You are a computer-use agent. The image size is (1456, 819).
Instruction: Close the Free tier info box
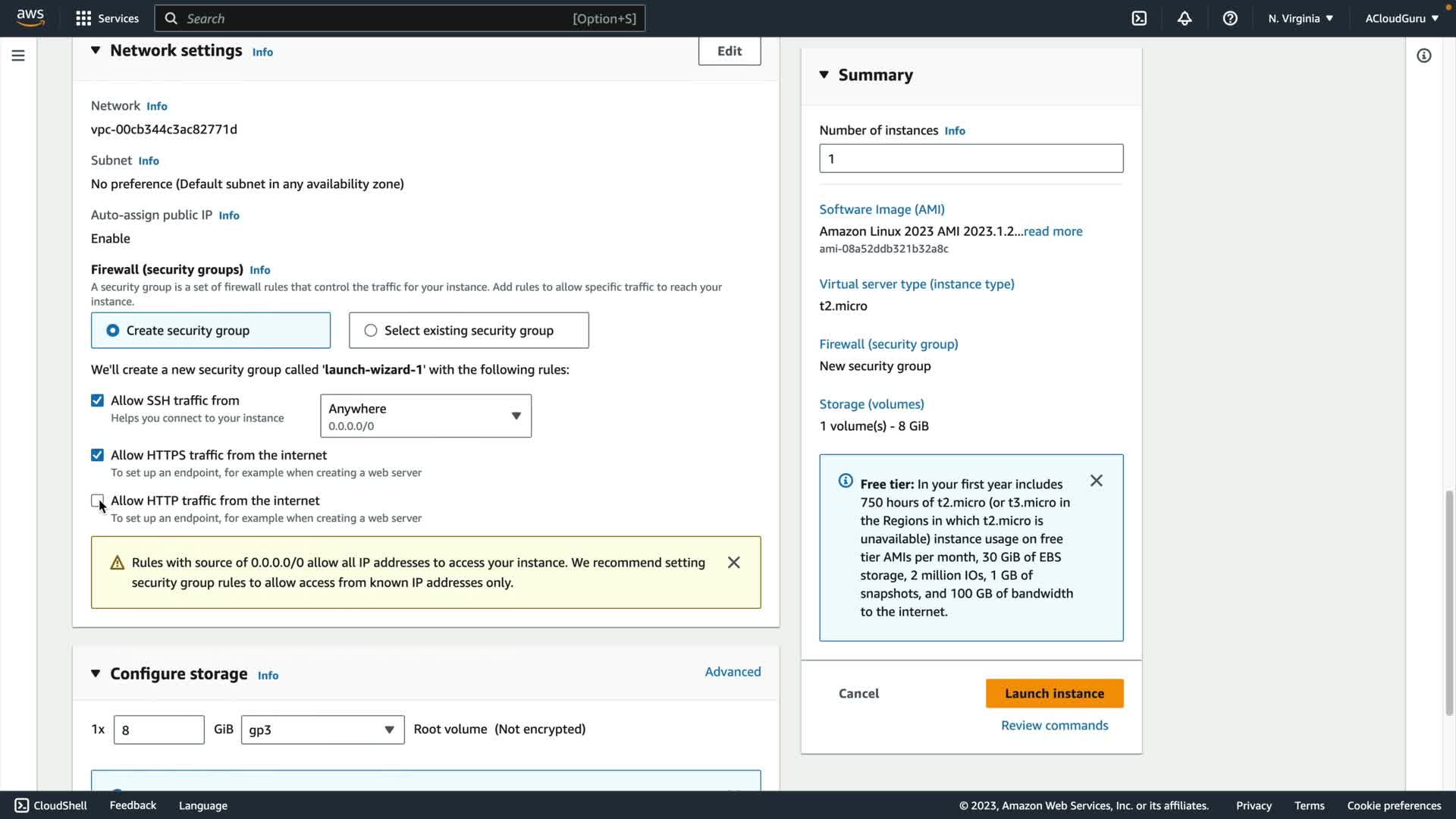[1096, 481]
